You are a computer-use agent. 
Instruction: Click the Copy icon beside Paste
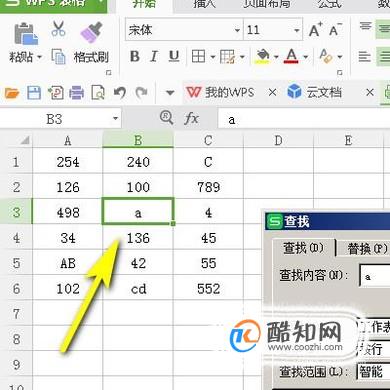point(58,56)
